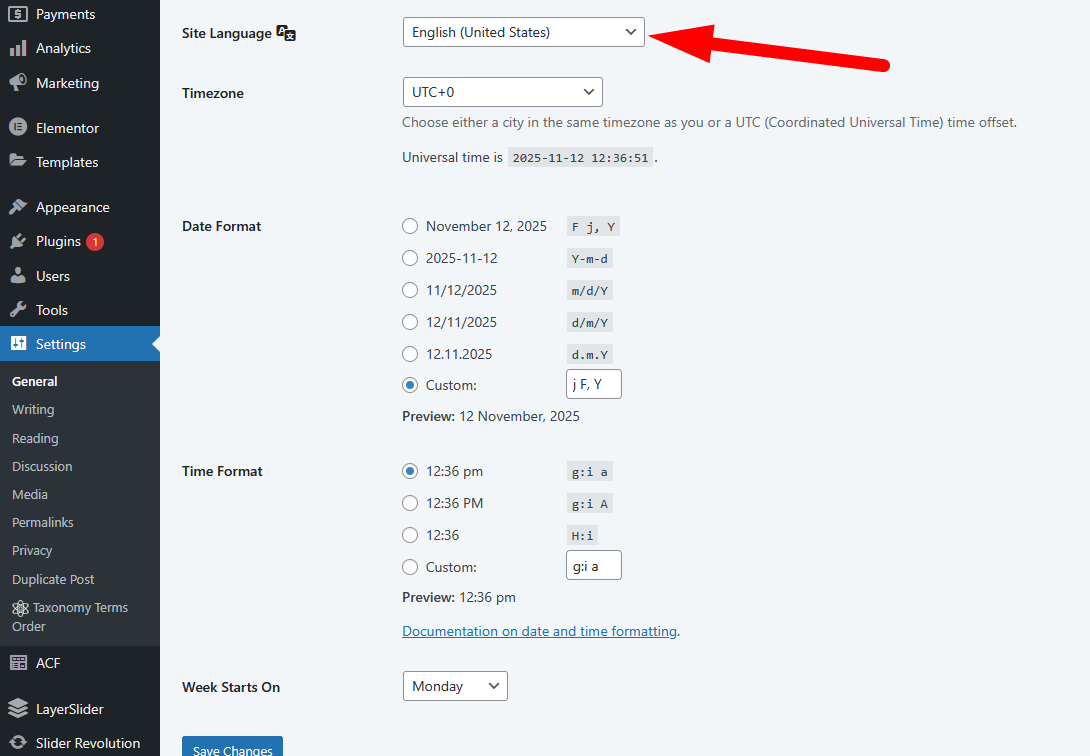
Task: Click the Payments dollar icon in sidebar
Action: tap(18, 14)
